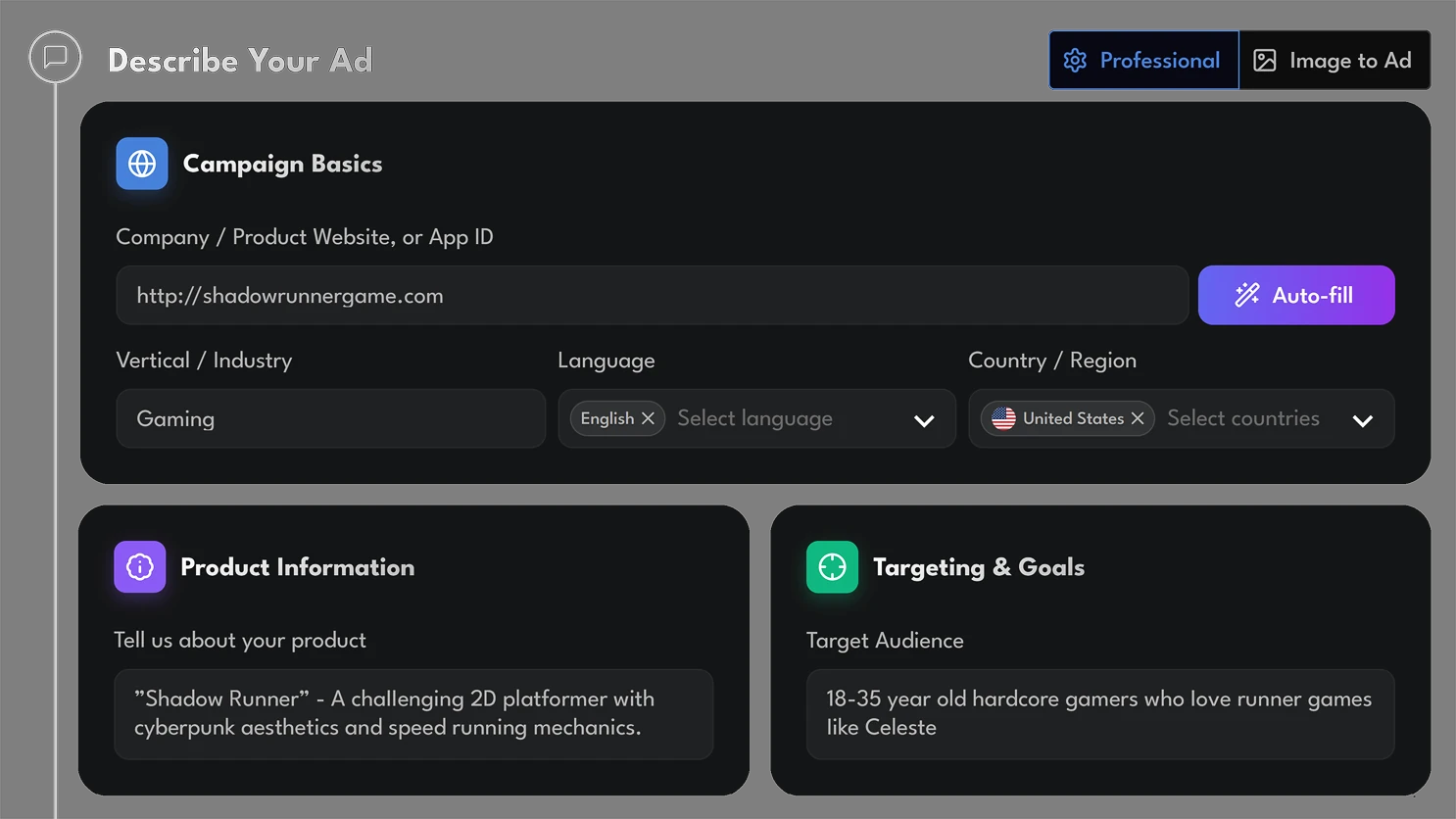This screenshot has height=819, width=1456.
Task: Click the picture icon in Image to Ad
Action: coord(1265,61)
